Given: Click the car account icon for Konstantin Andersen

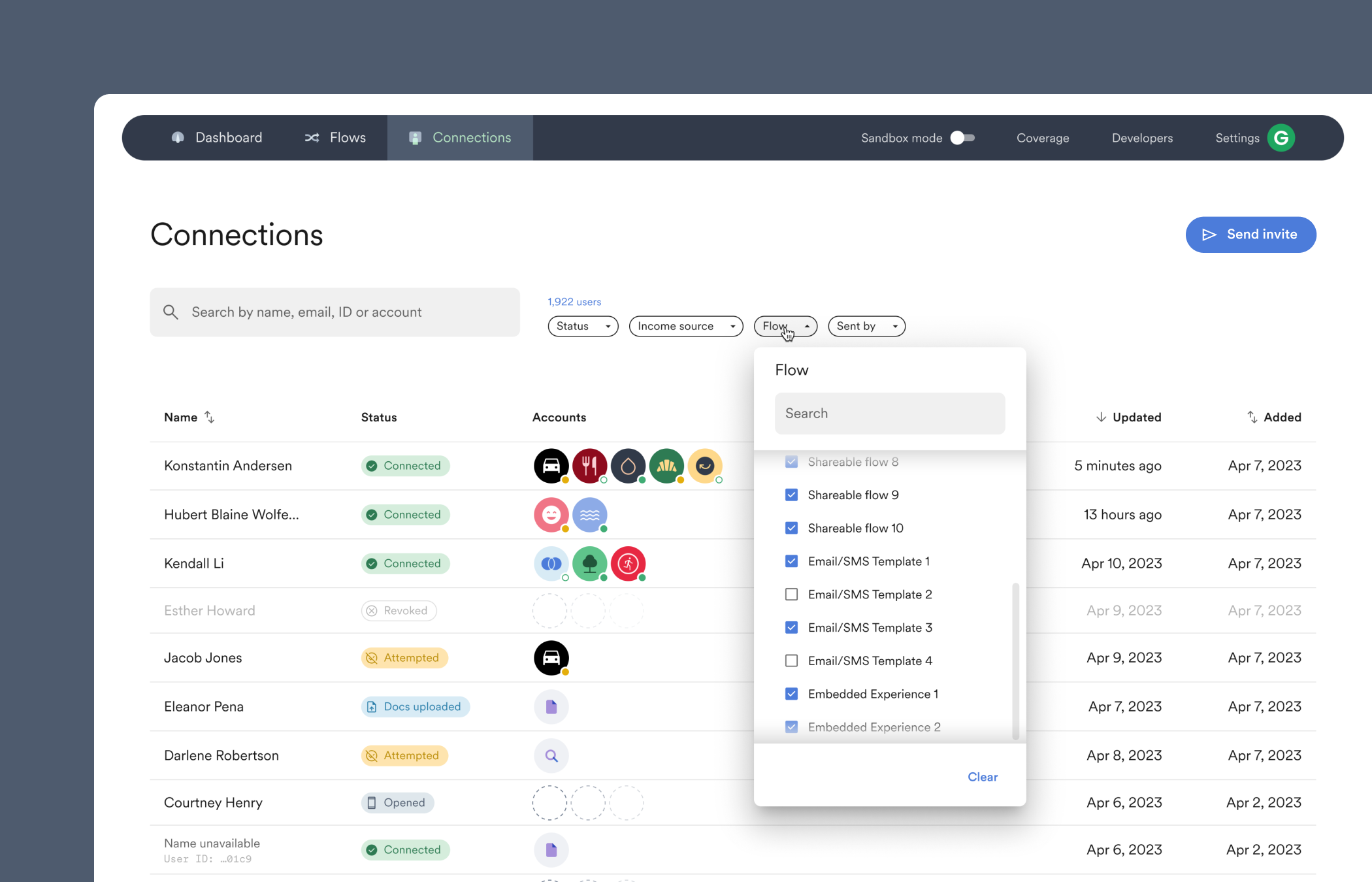Looking at the screenshot, I should 551,465.
